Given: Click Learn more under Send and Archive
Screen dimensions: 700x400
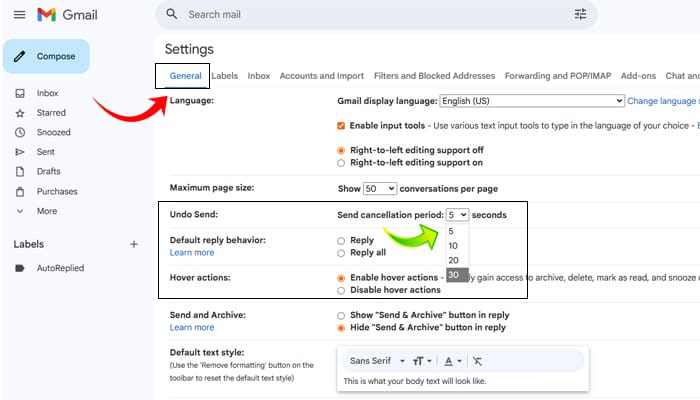Looking at the screenshot, I should tap(192, 328).
